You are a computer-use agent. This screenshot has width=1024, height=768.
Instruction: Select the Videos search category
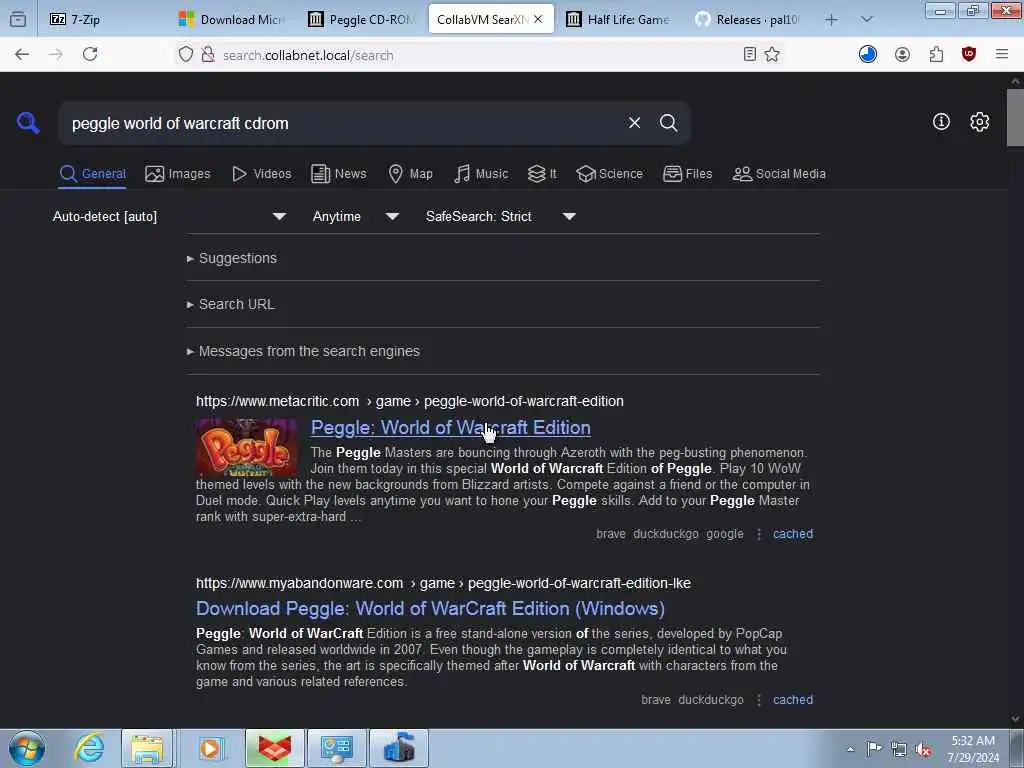[262, 174]
